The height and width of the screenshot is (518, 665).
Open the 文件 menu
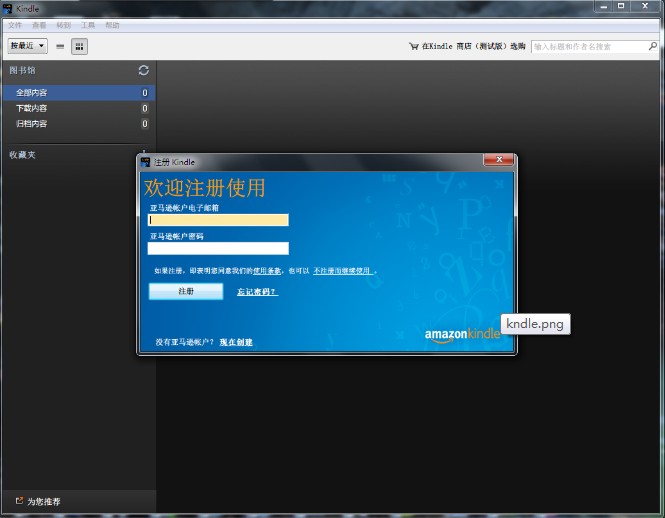[15, 24]
